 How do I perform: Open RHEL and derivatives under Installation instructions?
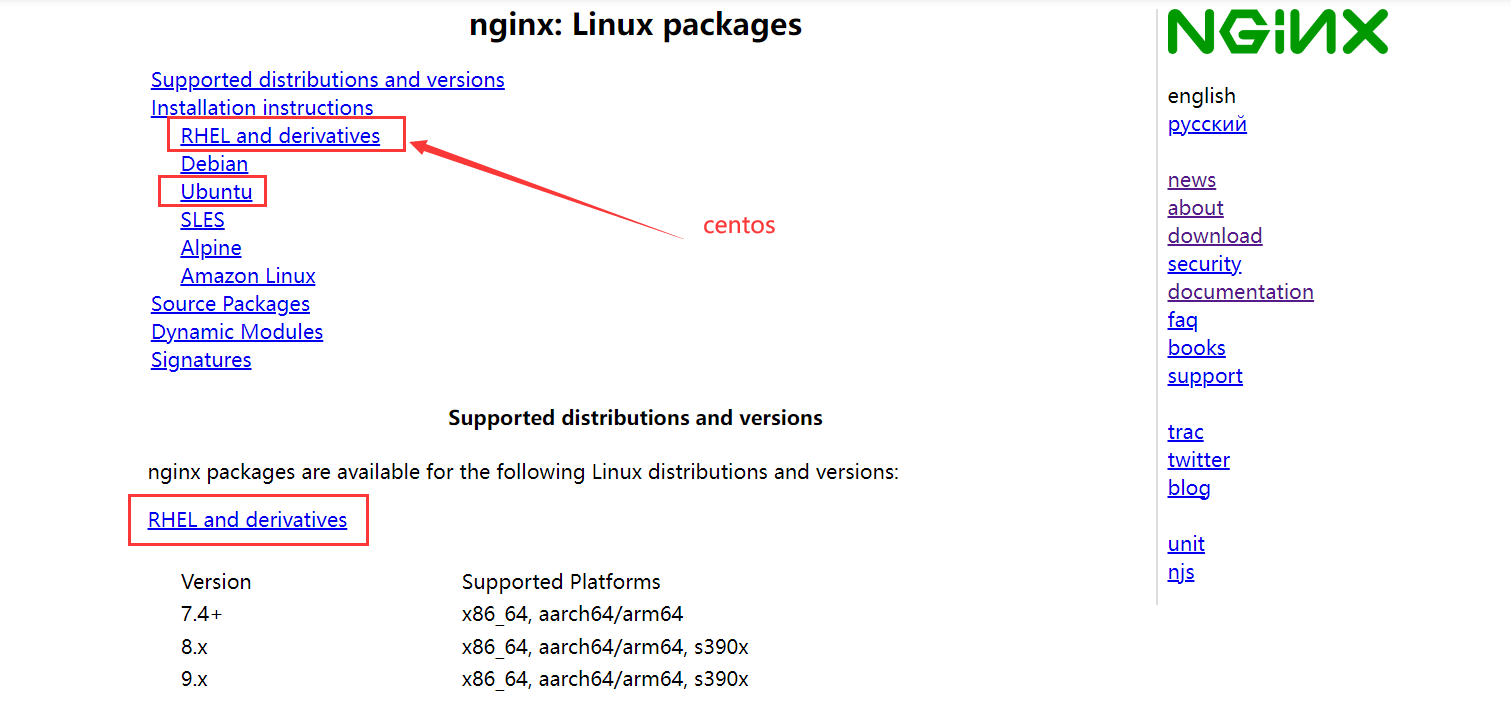point(280,136)
